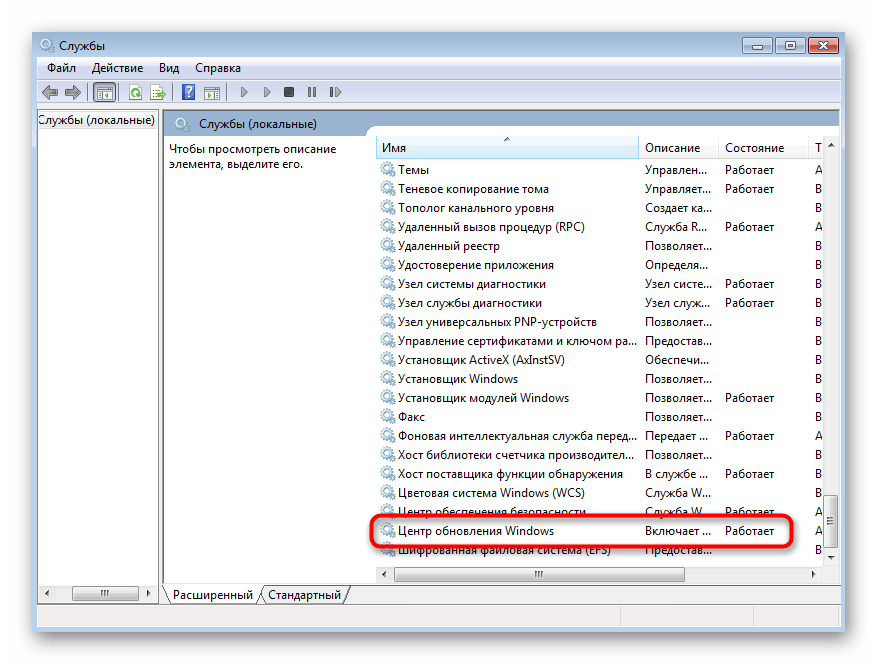Click services list horizontal scrollbar left arrow
877x664 pixels.
(x=384, y=574)
